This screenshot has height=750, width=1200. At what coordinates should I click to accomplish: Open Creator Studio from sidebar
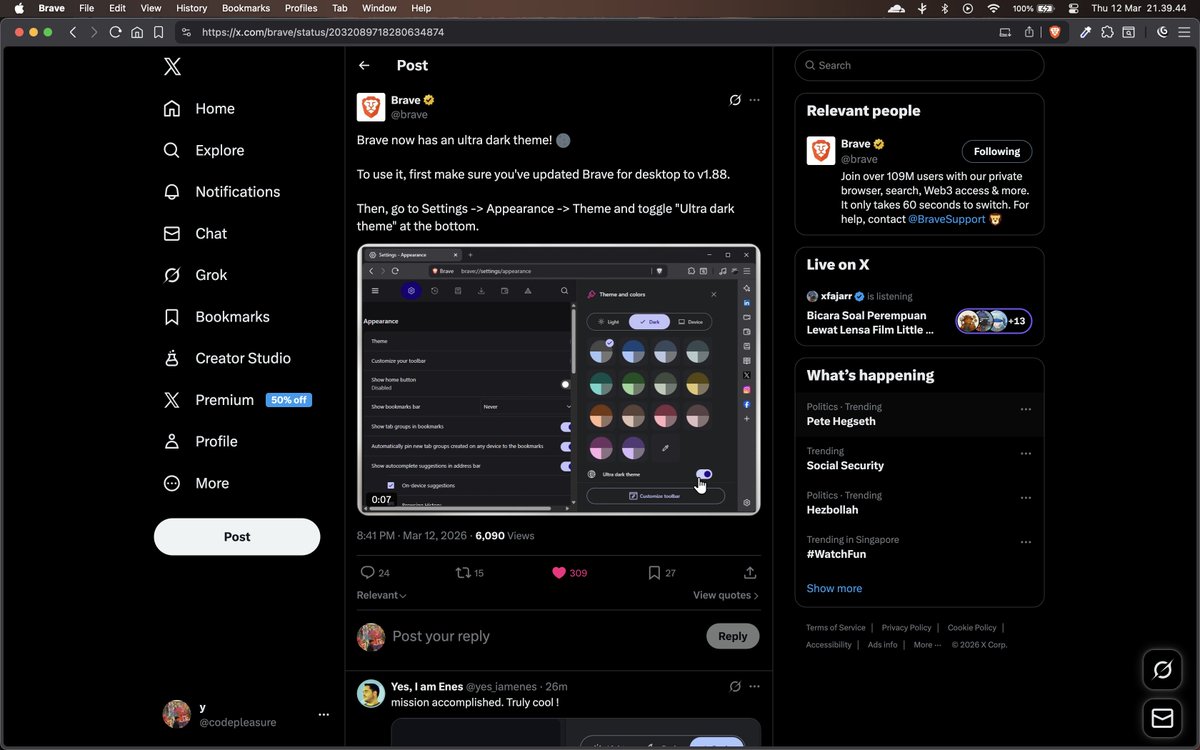pos(227,358)
